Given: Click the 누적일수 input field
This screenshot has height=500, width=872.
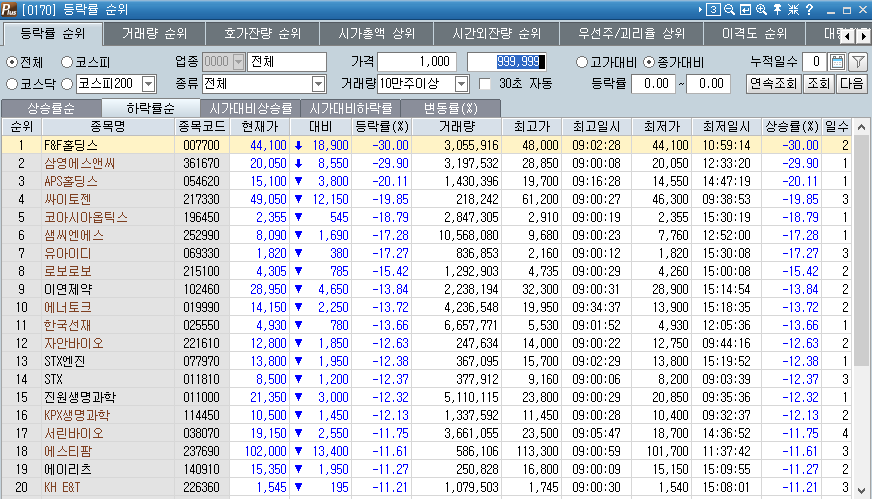Looking at the screenshot, I should click(x=815, y=62).
